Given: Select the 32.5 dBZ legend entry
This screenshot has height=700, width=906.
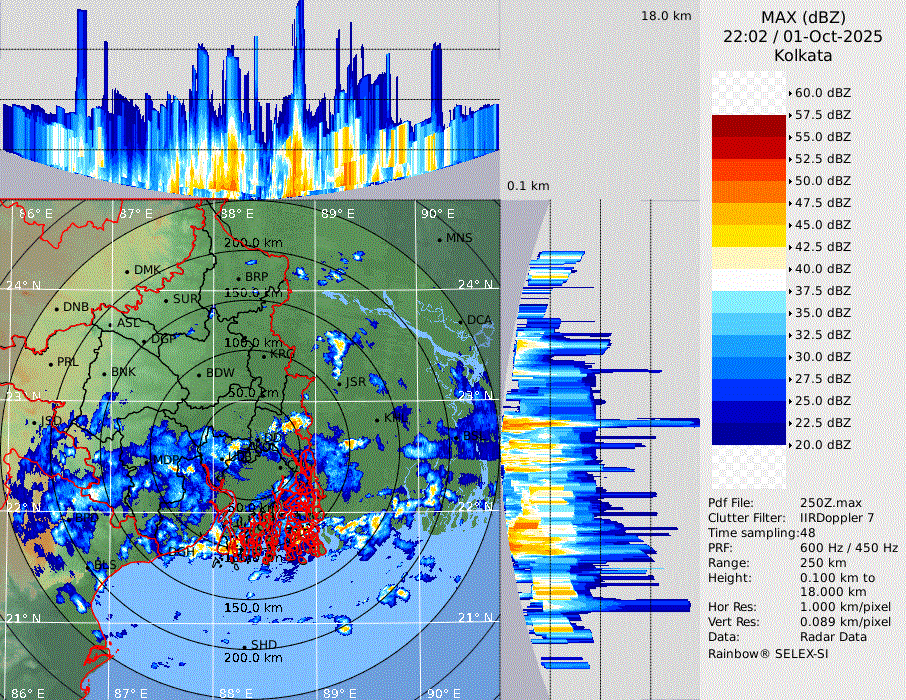Looking at the screenshot, I should [822, 334].
